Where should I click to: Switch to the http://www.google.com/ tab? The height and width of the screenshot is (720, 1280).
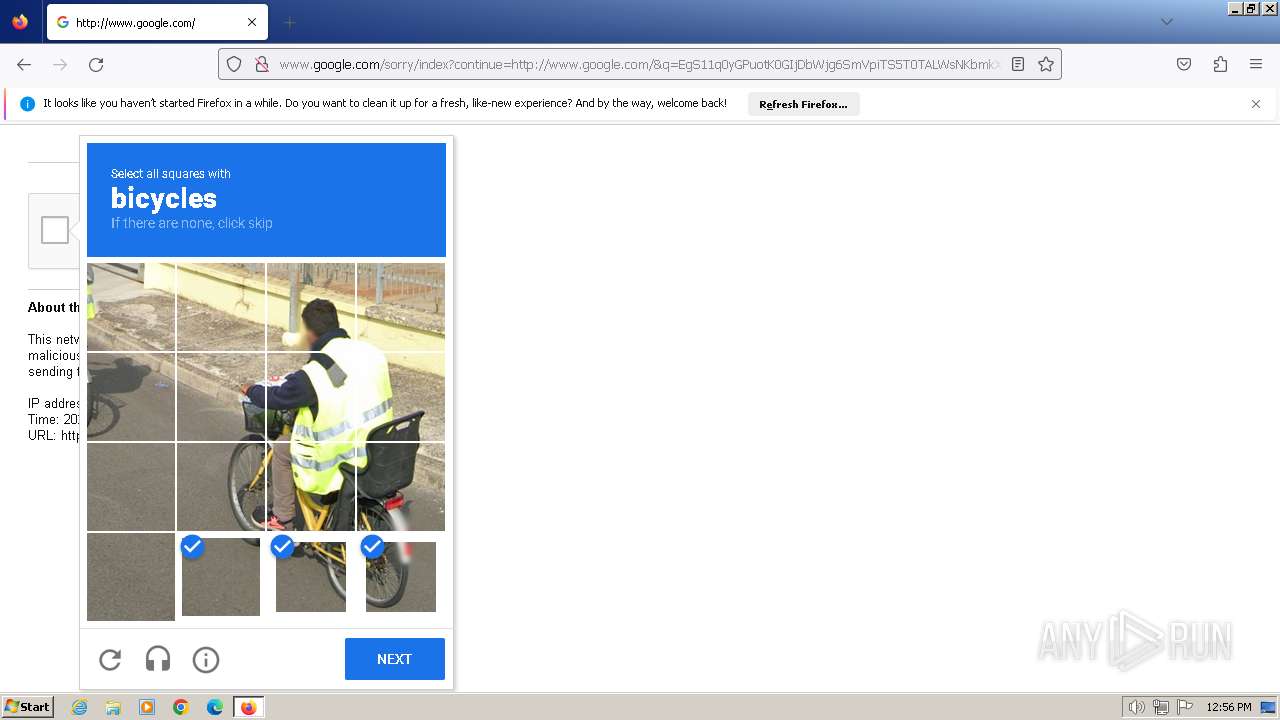coord(155,22)
